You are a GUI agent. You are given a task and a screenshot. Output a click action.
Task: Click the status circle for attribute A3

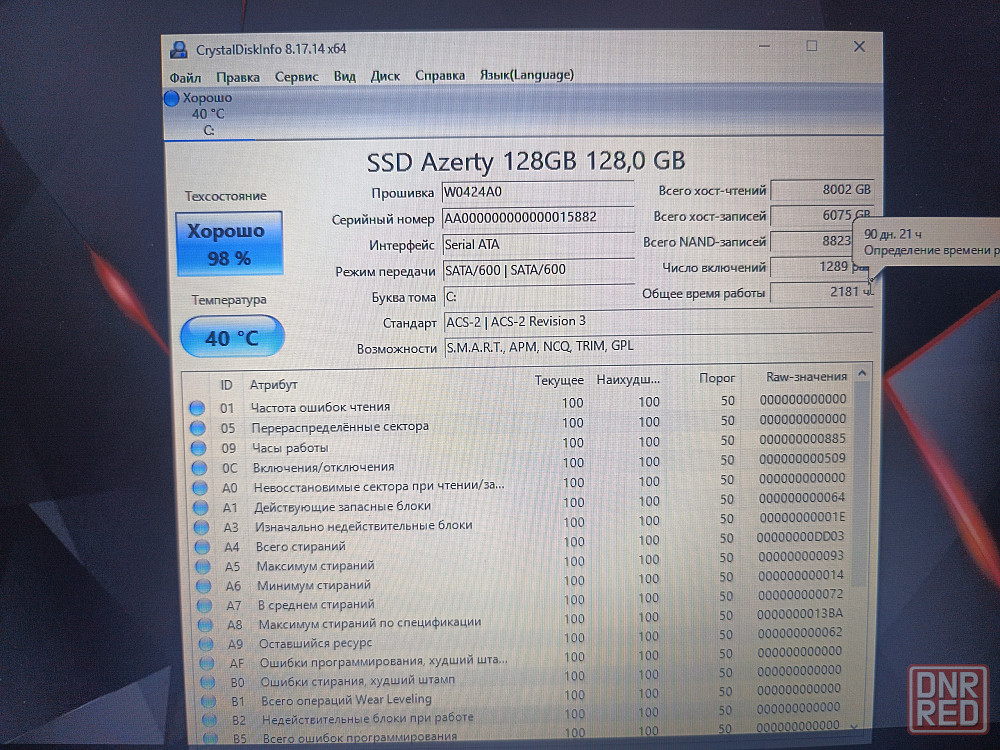click(x=201, y=527)
